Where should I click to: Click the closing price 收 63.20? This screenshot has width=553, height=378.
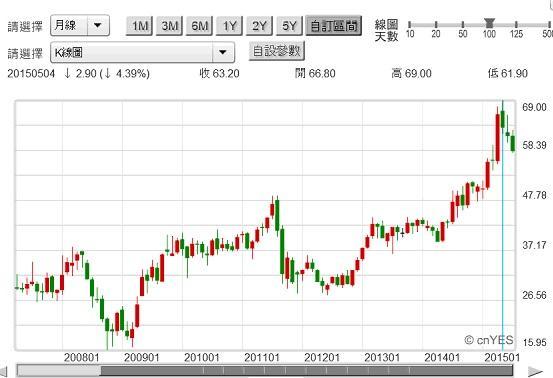click(219, 73)
